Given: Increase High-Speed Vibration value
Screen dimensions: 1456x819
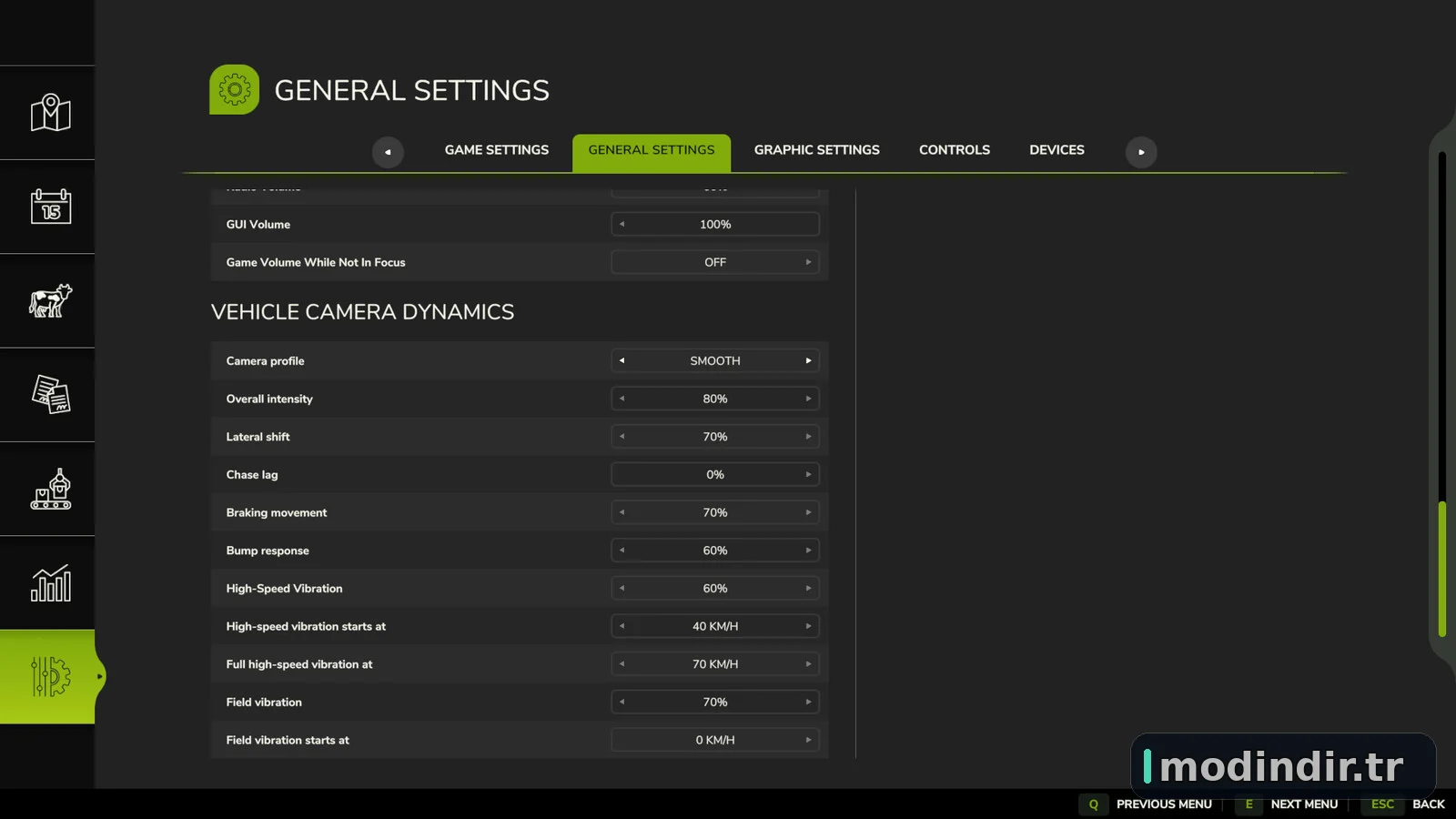Looking at the screenshot, I should click(808, 589).
